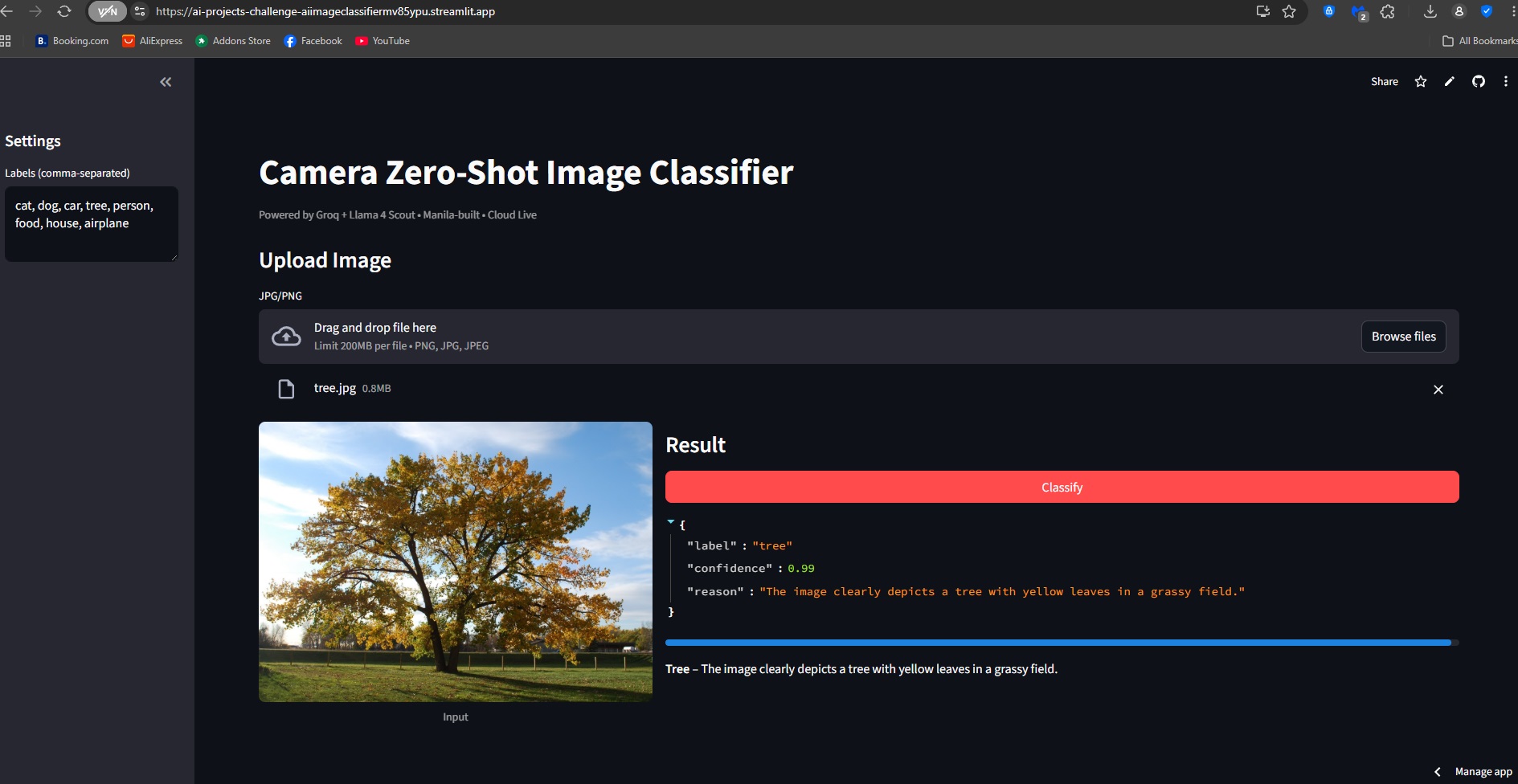This screenshot has height=784, width=1518.
Task: Click the address bar URL
Action: pyautogui.click(x=325, y=11)
